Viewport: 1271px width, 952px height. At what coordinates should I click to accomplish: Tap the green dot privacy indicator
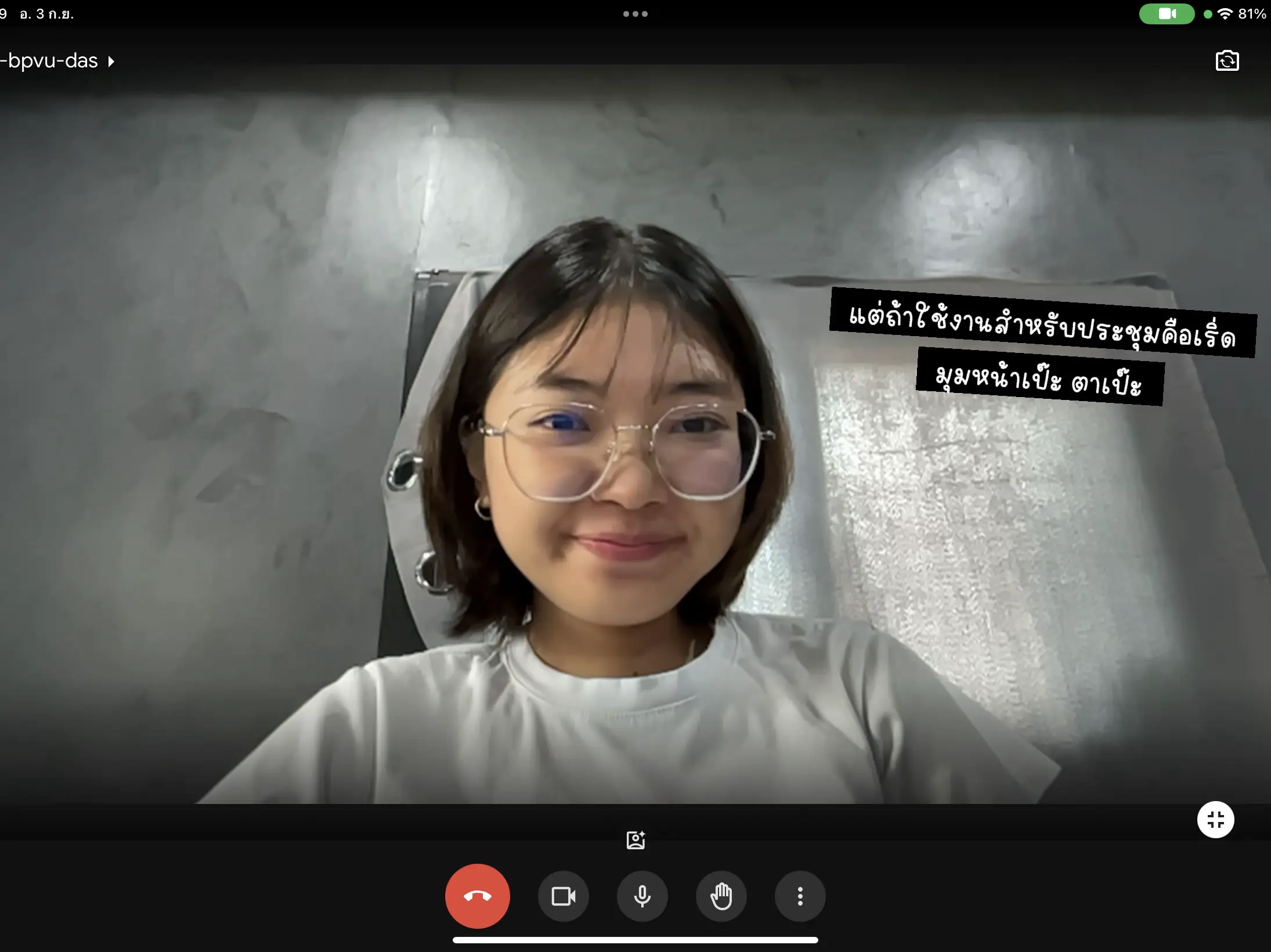tap(1208, 15)
